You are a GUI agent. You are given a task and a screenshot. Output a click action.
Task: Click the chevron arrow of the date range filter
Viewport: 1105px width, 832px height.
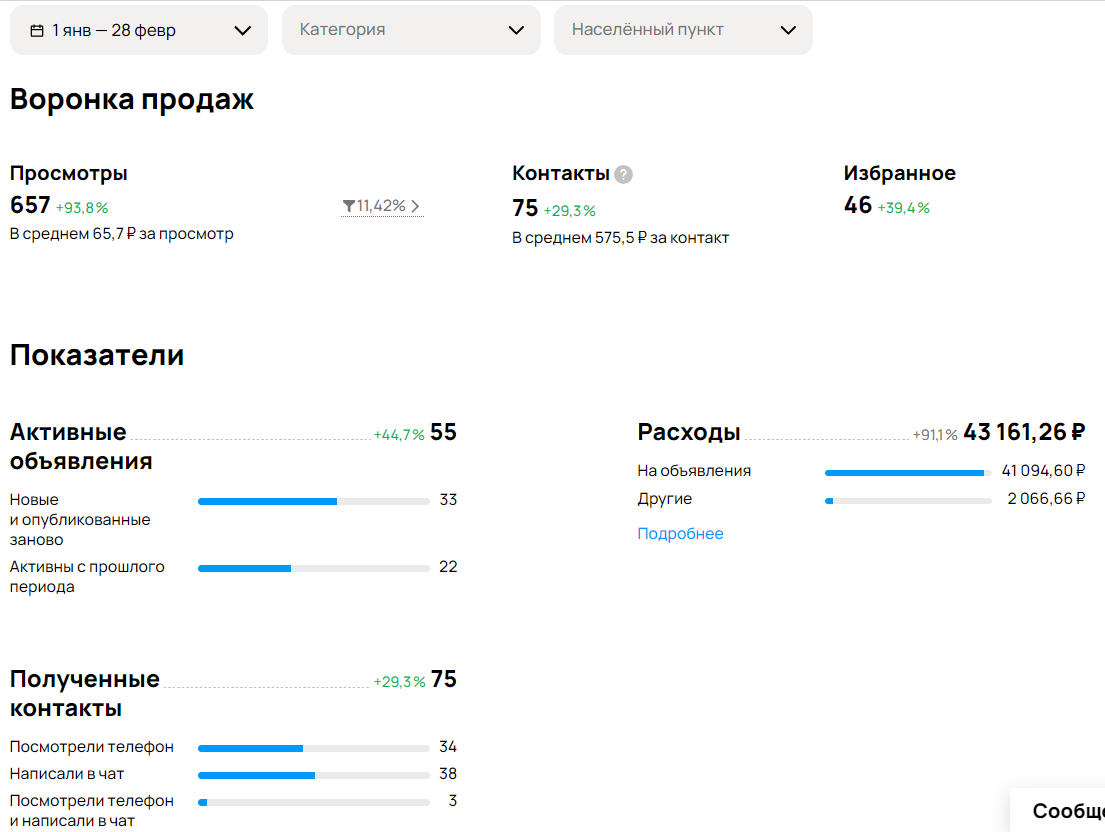coord(242,30)
